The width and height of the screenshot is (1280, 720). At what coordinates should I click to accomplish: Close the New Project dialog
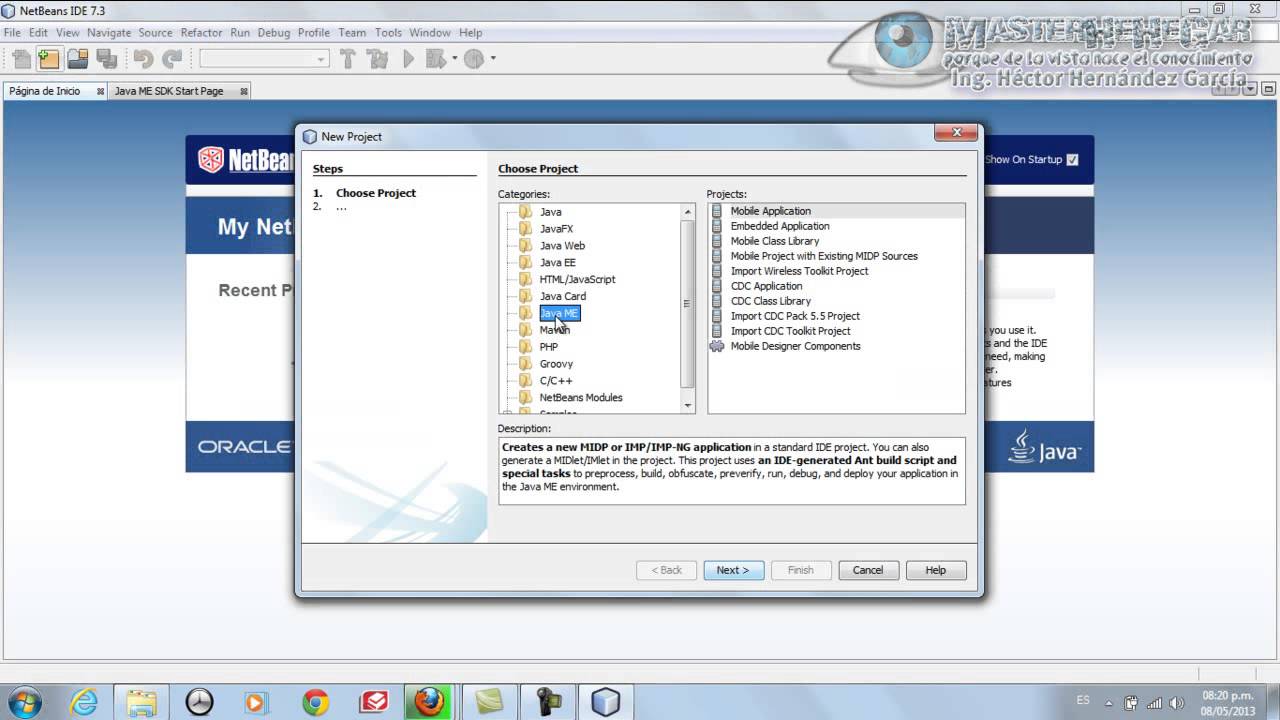(x=956, y=133)
